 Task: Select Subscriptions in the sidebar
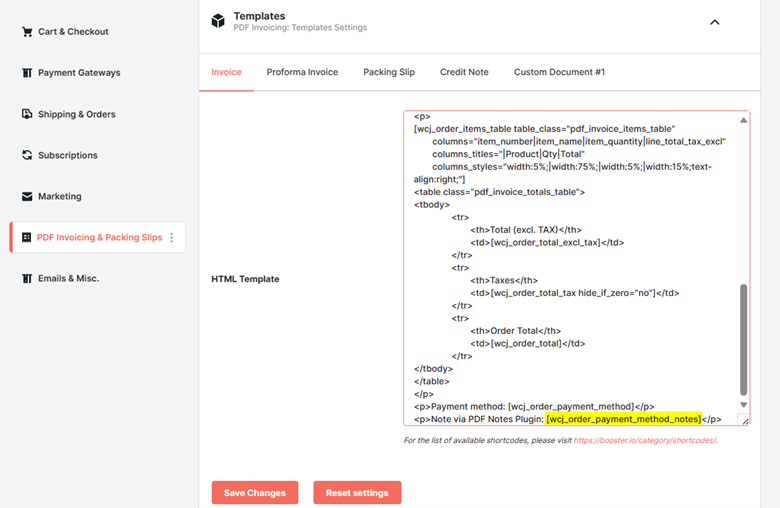point(68,155)
